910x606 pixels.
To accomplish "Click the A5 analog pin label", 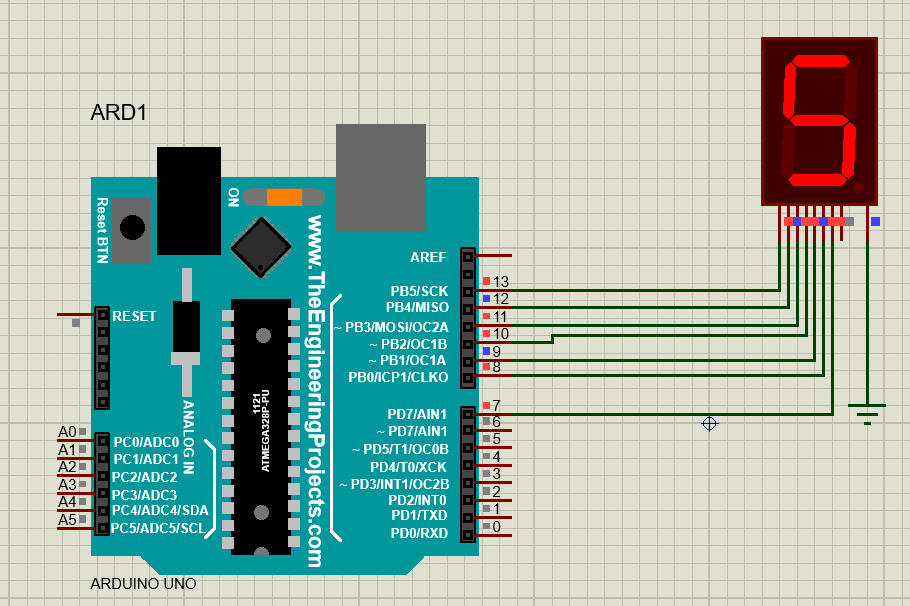I will 67,520.
